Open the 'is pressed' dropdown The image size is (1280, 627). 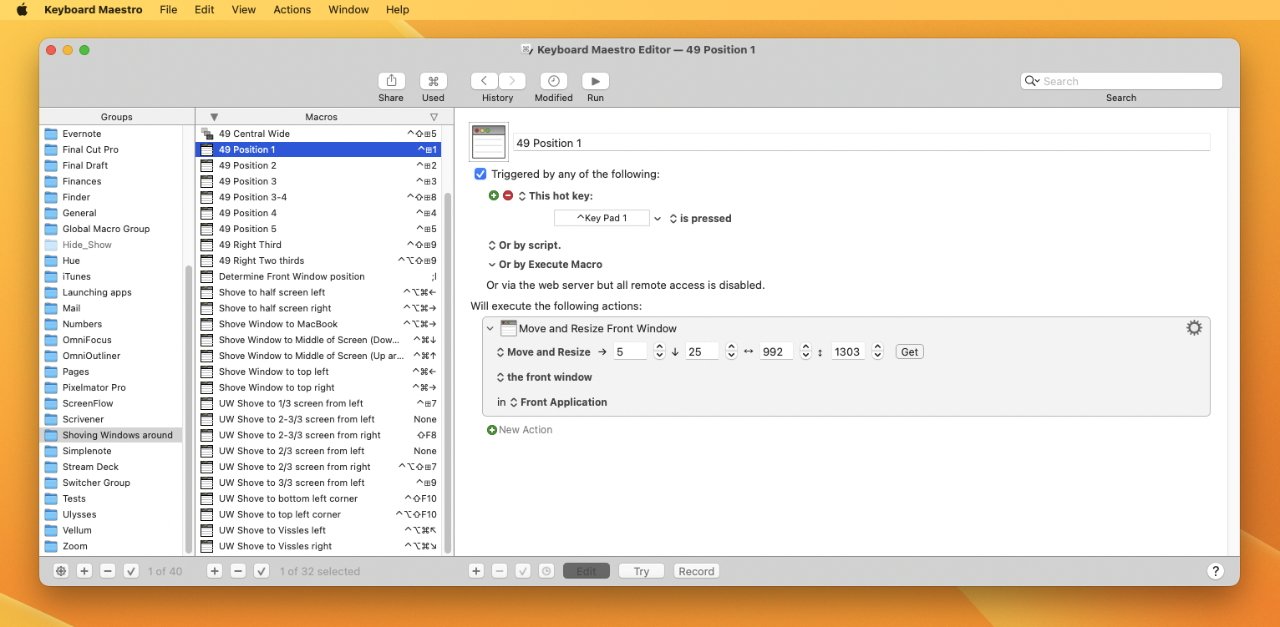673,218
